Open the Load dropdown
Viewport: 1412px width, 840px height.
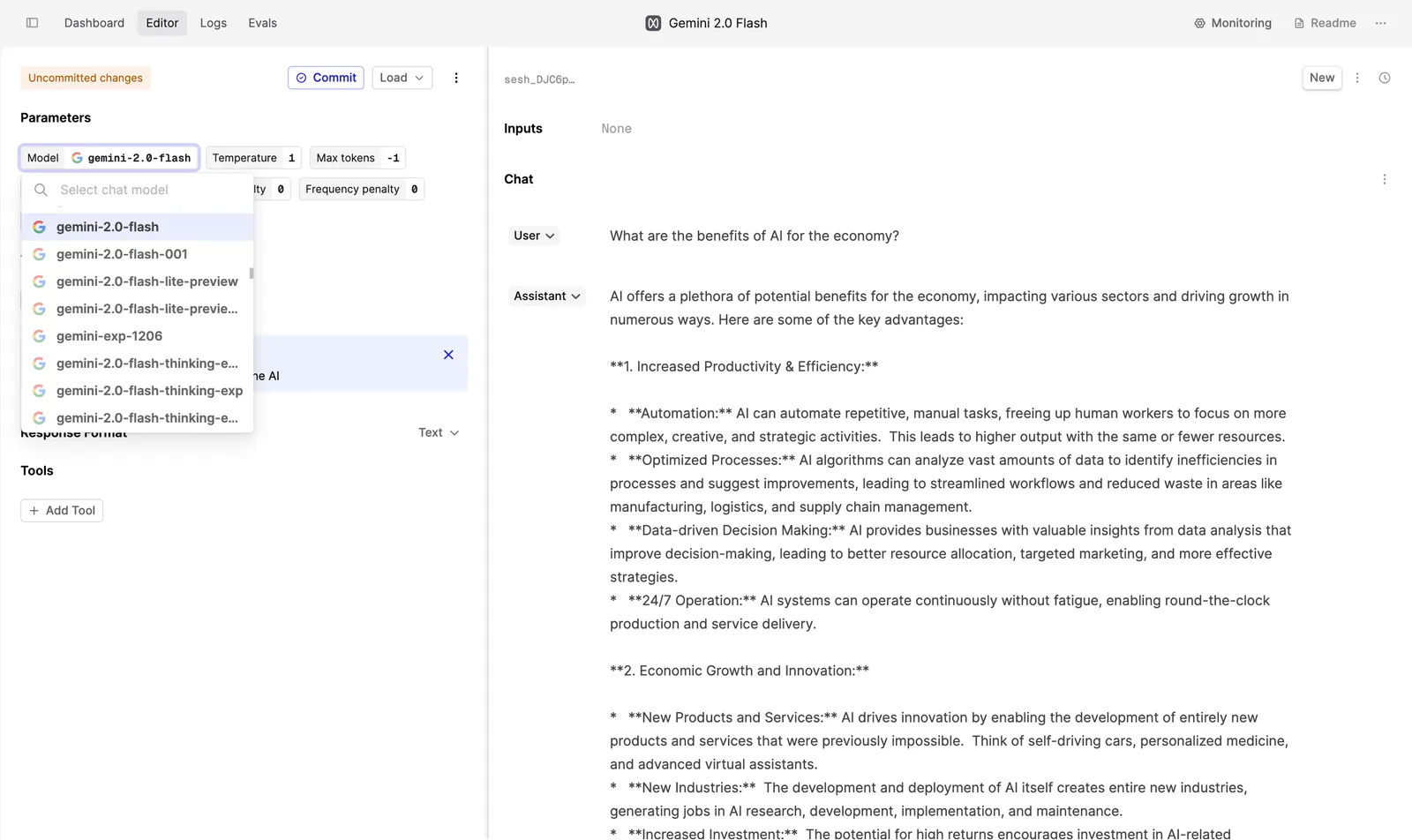tap(402, 78)
